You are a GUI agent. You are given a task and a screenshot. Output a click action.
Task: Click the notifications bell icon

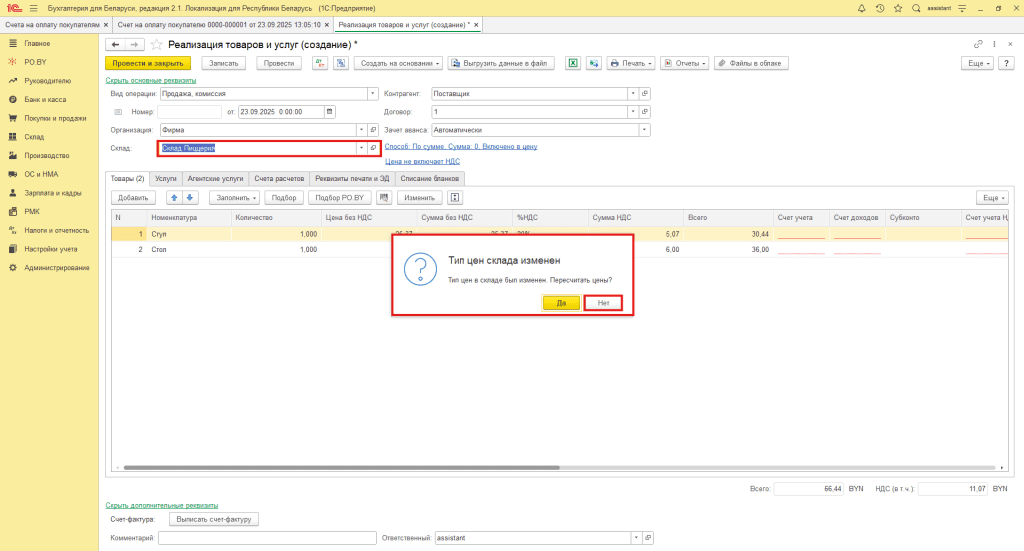coord(862,8)
